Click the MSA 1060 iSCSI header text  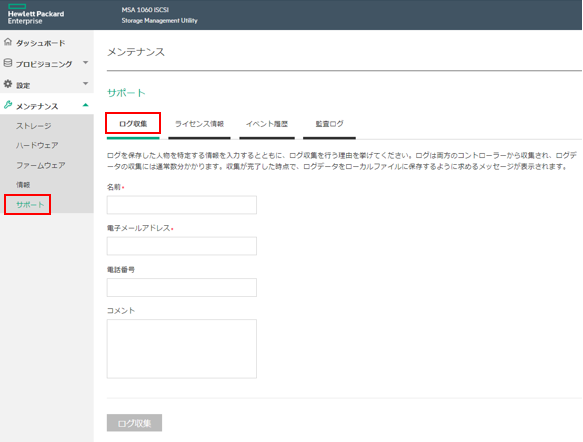click(x=145, y=10)
